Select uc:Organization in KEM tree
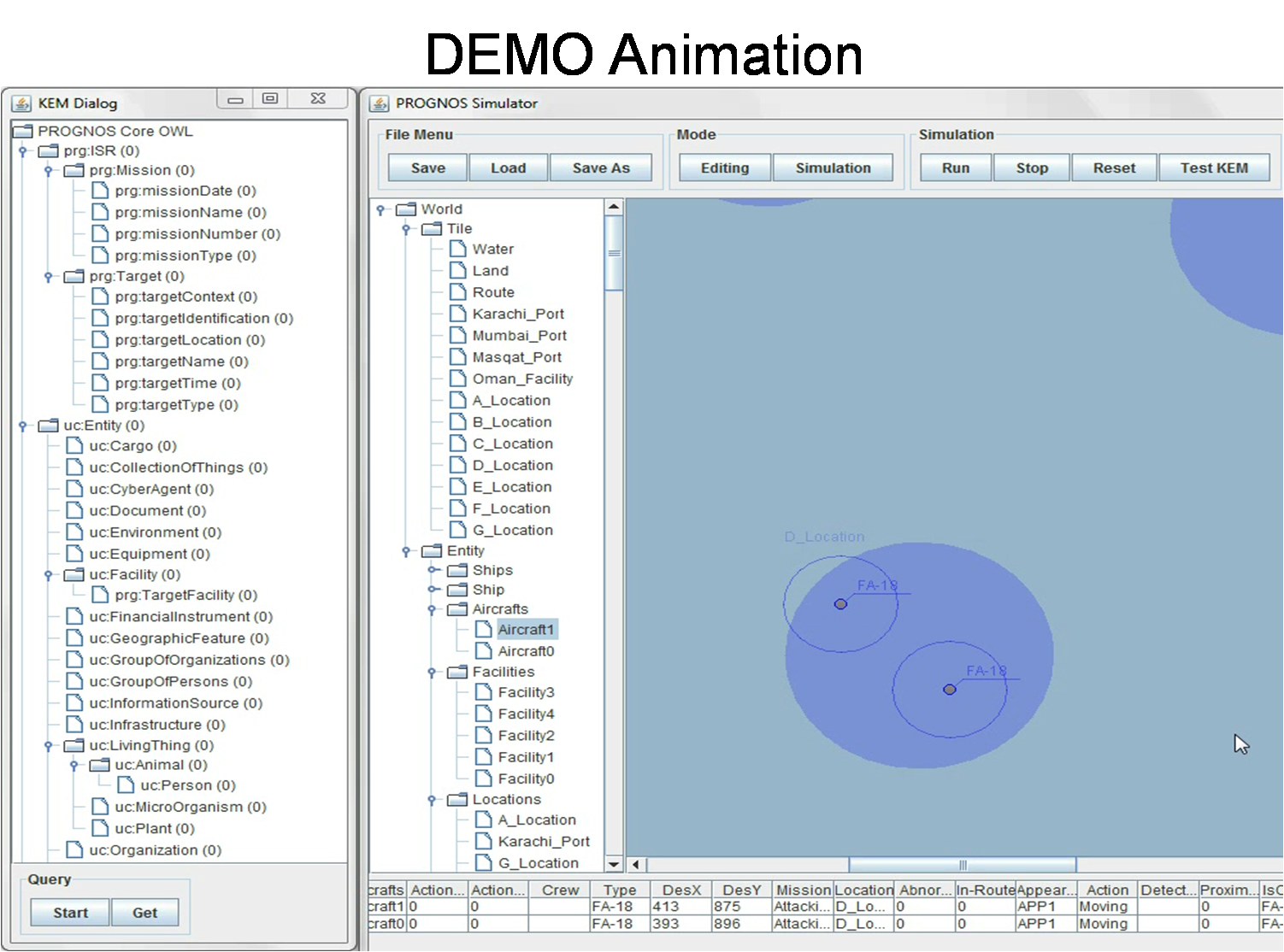Image resolution: width=1284 pixels, height=952 pixels. coord(156,850)
